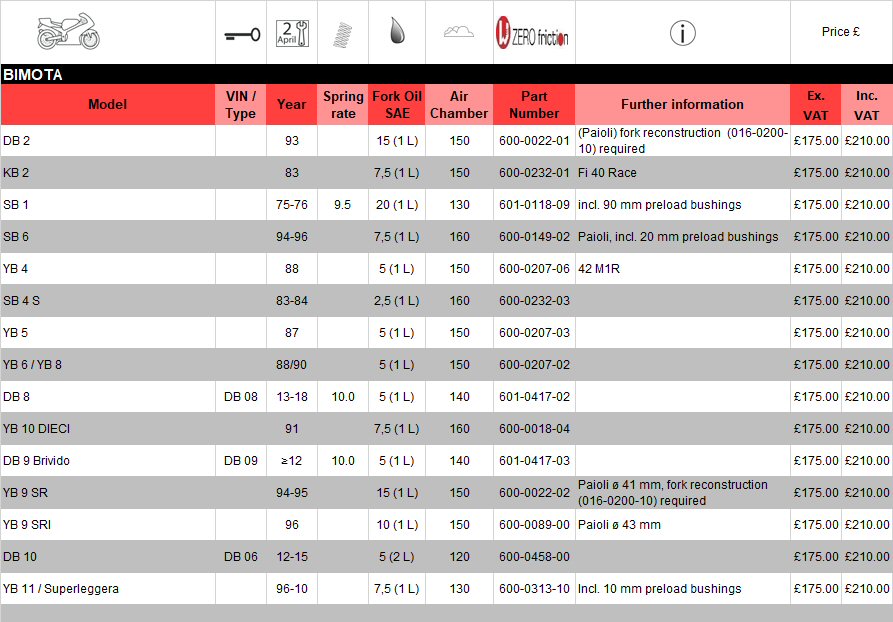Click part number 601-0417-02 for DB 8
Screen dimensions: 893x622
534,397
